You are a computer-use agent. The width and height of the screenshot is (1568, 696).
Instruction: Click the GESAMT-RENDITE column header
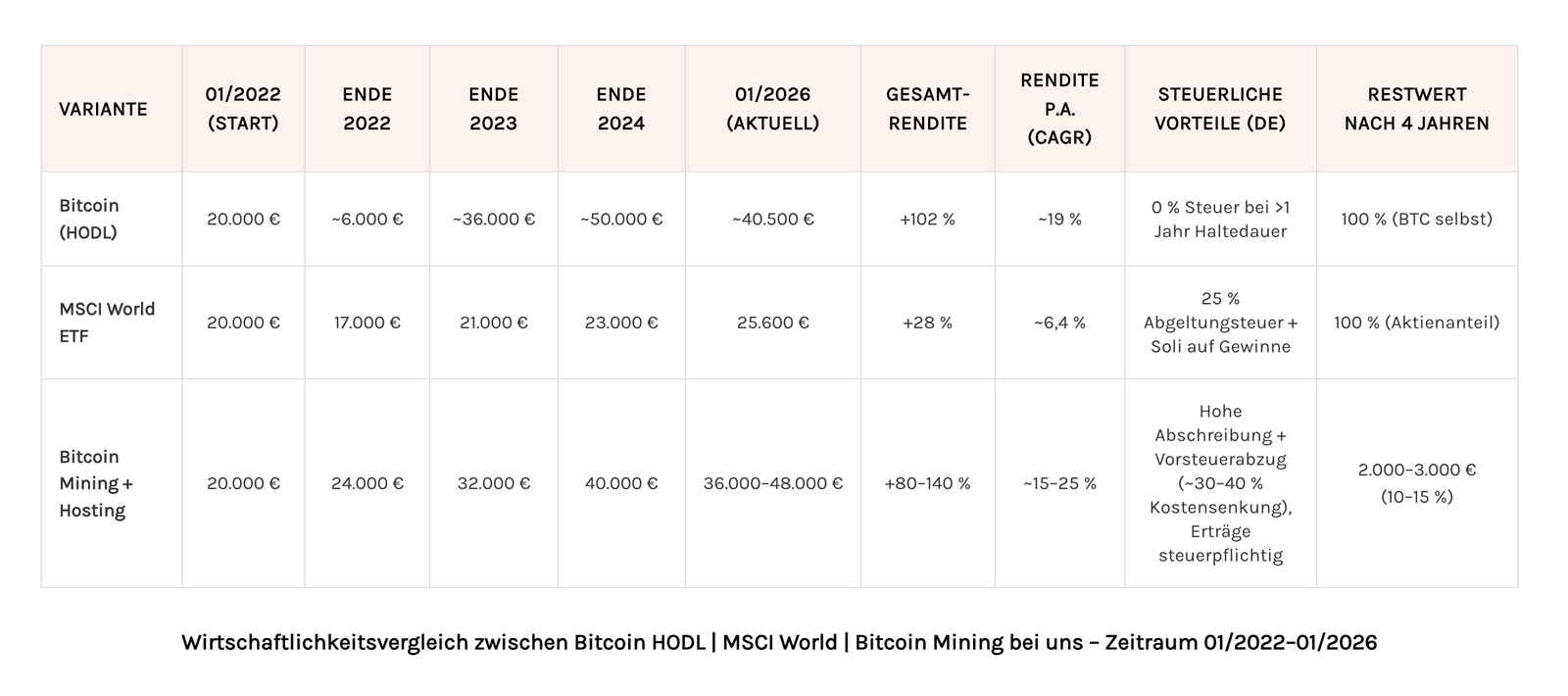pos(927,109)
